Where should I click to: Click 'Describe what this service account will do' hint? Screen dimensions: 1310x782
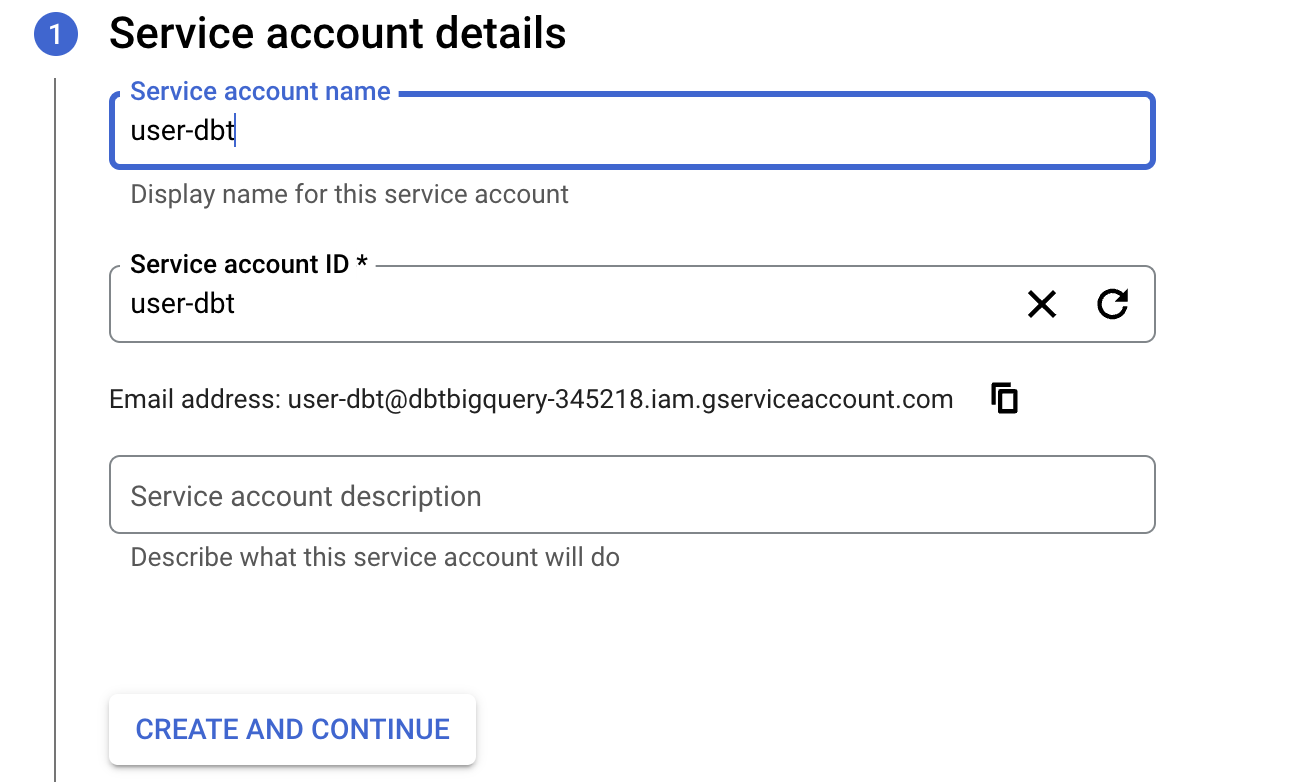tap(375, 557)
